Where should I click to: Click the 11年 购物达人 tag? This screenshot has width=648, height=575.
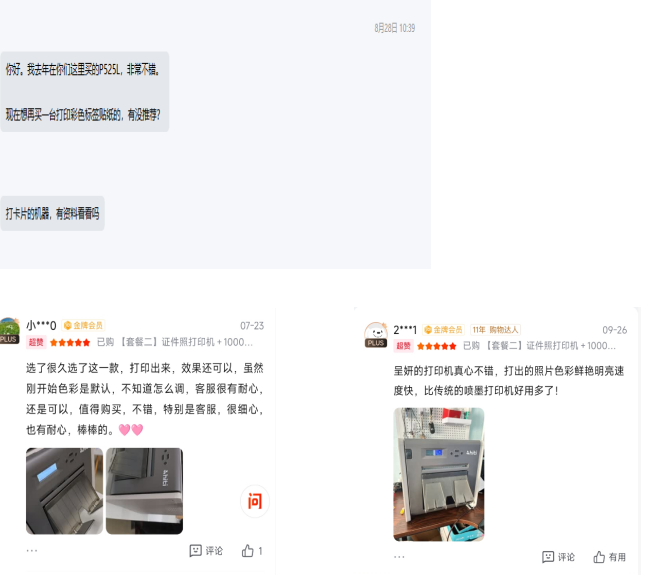coord(495,329)
